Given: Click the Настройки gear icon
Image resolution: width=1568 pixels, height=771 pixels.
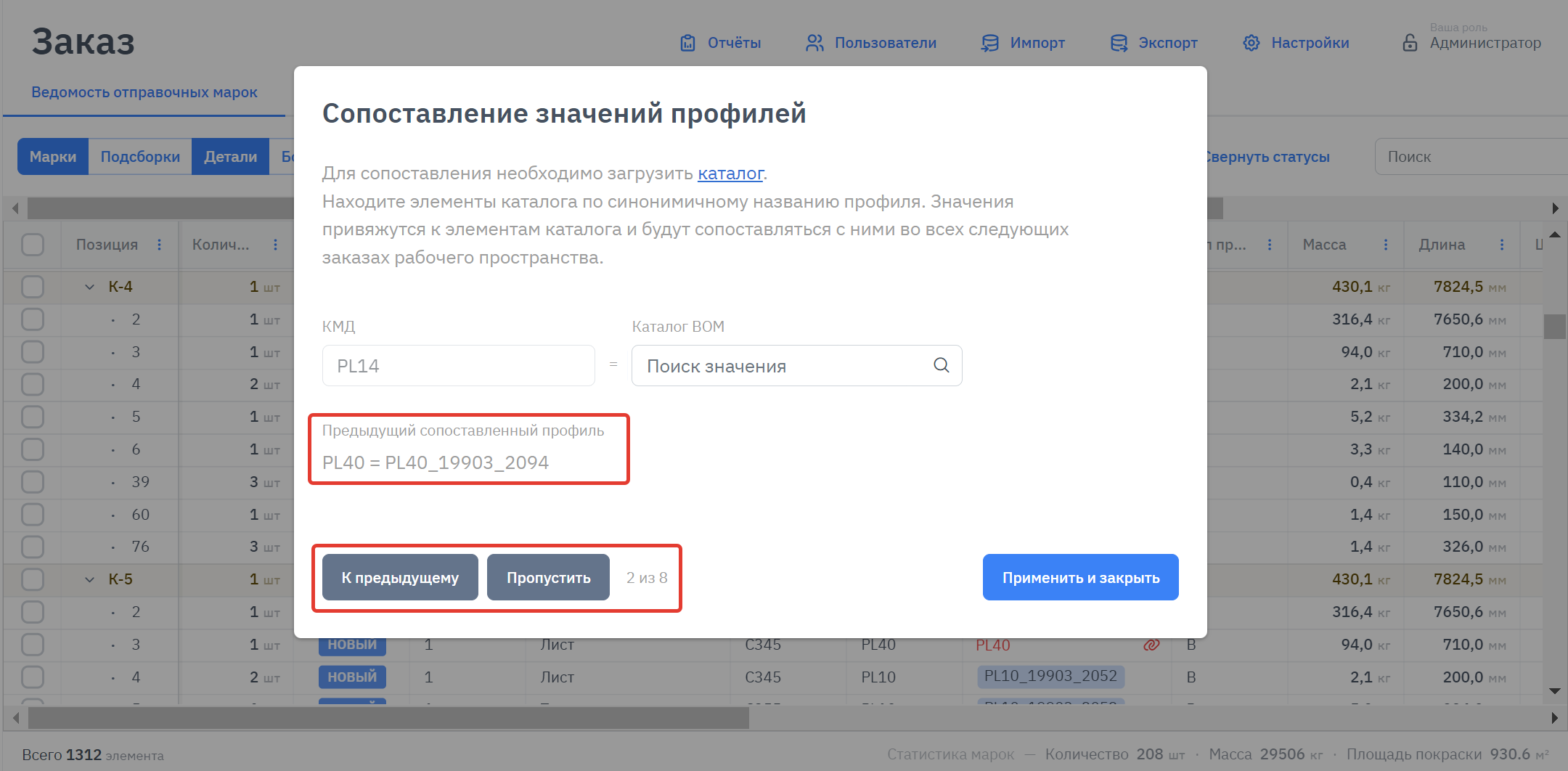Looking at the screenshot, I should click(x=1251, y=43).
